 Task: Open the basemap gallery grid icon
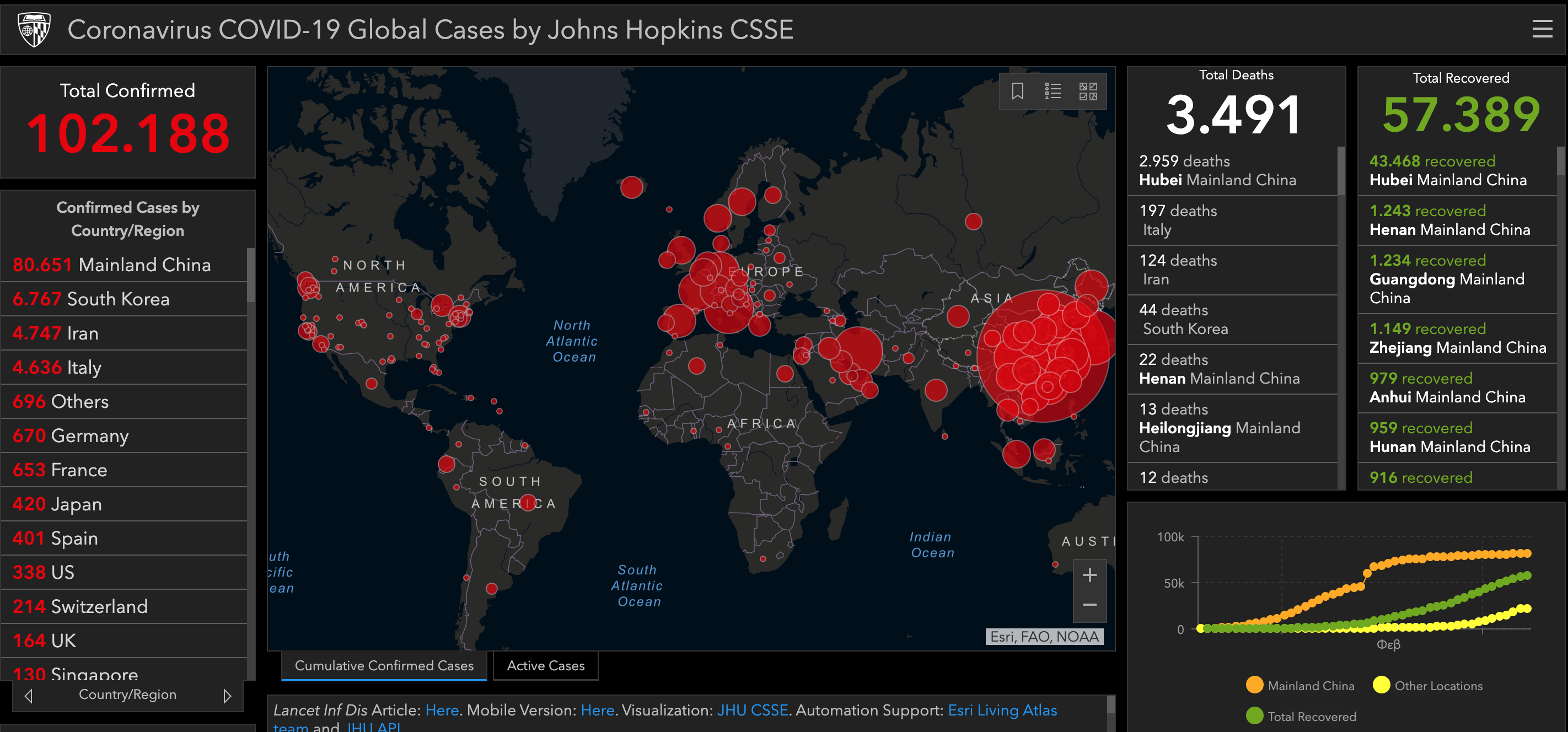tap(1088, 91)
